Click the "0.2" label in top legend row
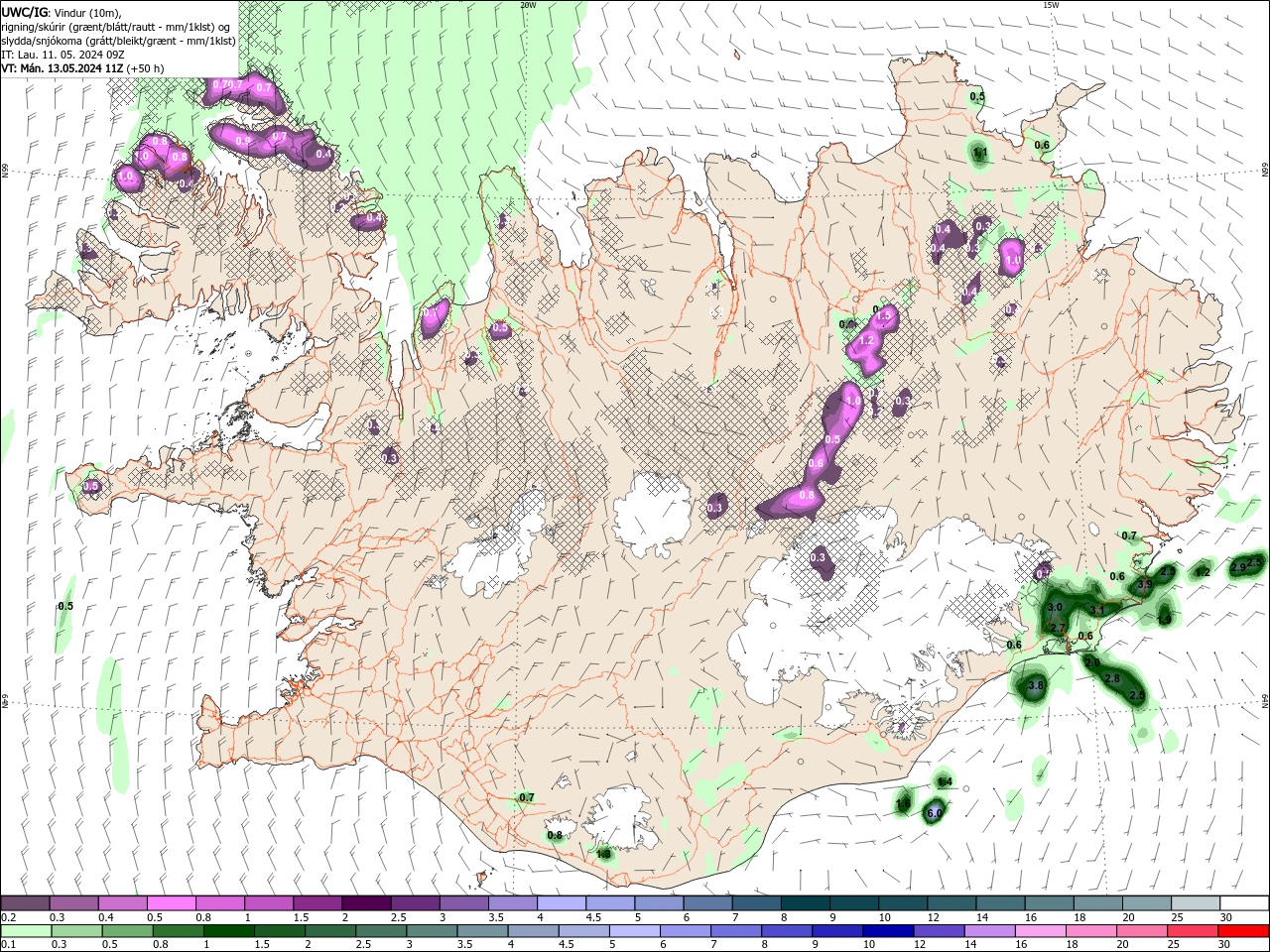 9,917
